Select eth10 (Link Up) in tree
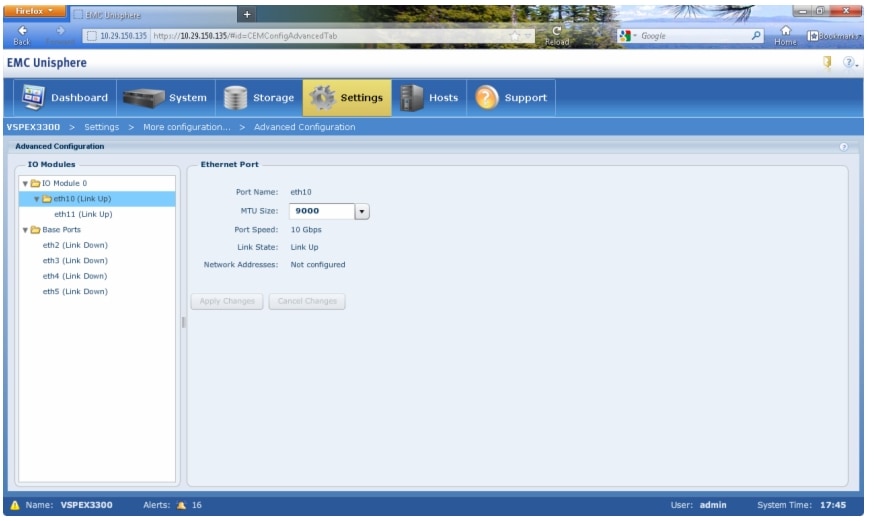874x521 pixels. [97, 199]
